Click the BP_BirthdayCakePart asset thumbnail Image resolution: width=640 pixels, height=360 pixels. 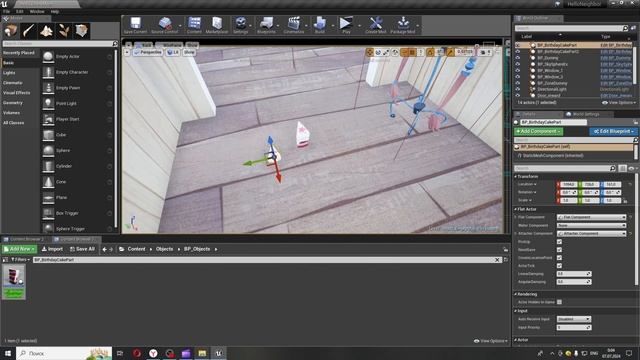[14, 281]
